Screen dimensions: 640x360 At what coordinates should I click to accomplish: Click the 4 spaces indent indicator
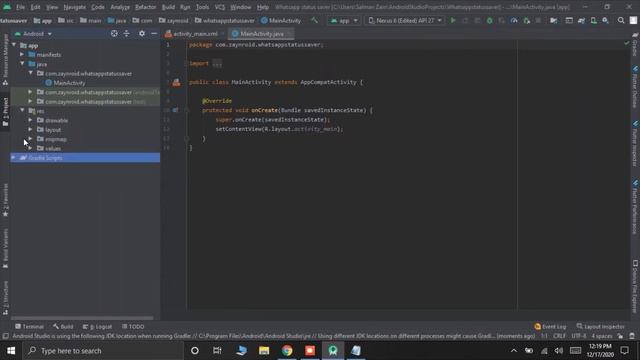click(602, 336)
